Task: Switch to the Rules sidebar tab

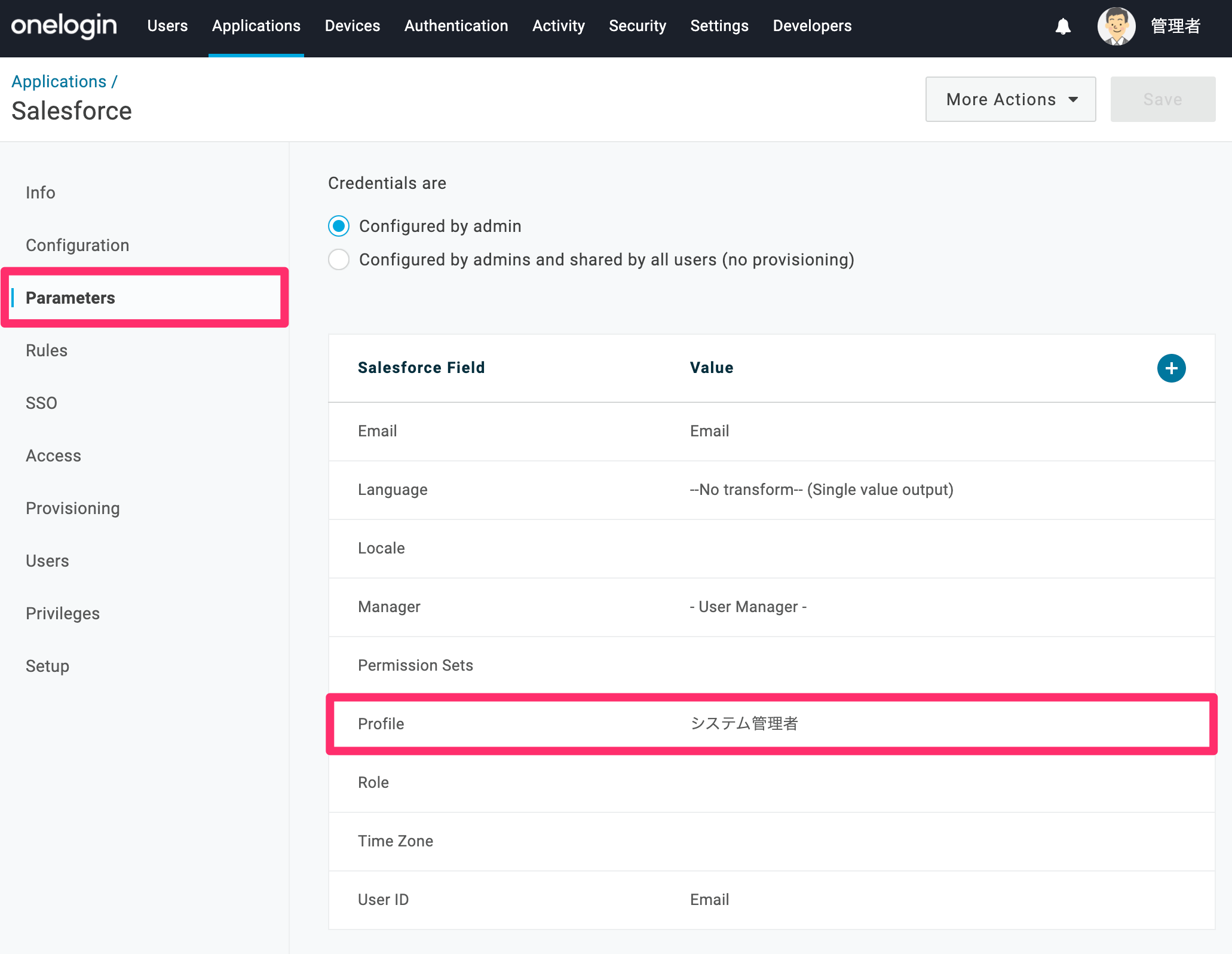Action: [x=47, y=350]
